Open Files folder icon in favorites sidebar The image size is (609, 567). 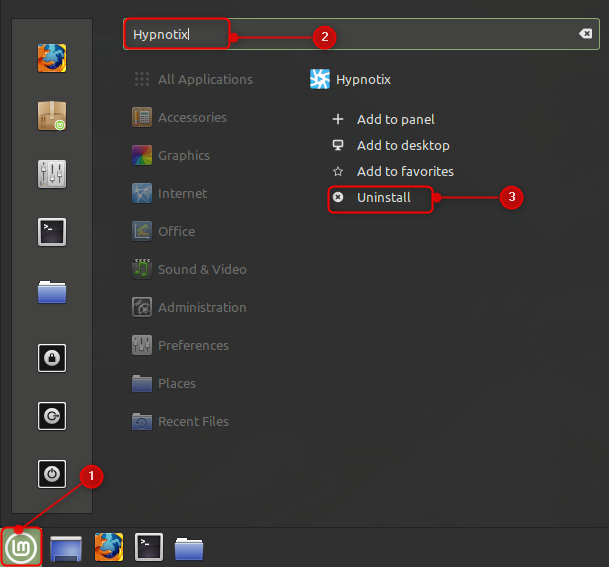pyautogui.click(x=52, y=292)
